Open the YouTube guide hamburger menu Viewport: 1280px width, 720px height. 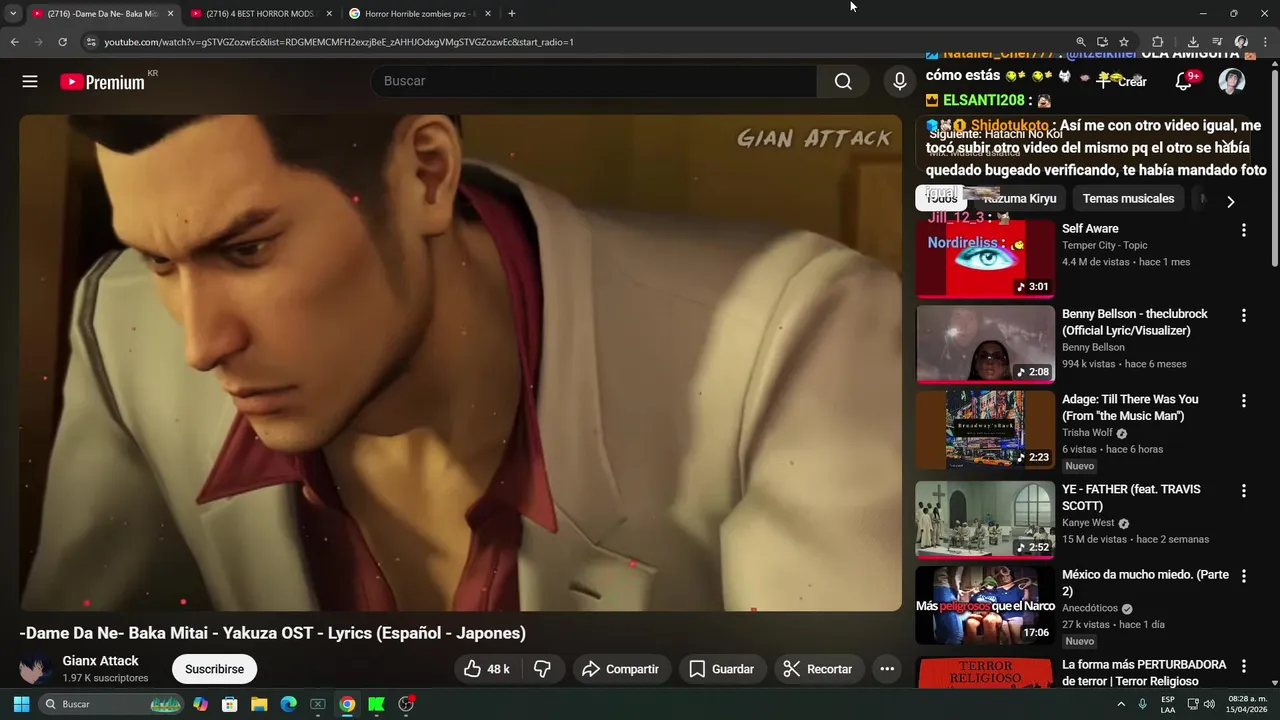(30, 82)
